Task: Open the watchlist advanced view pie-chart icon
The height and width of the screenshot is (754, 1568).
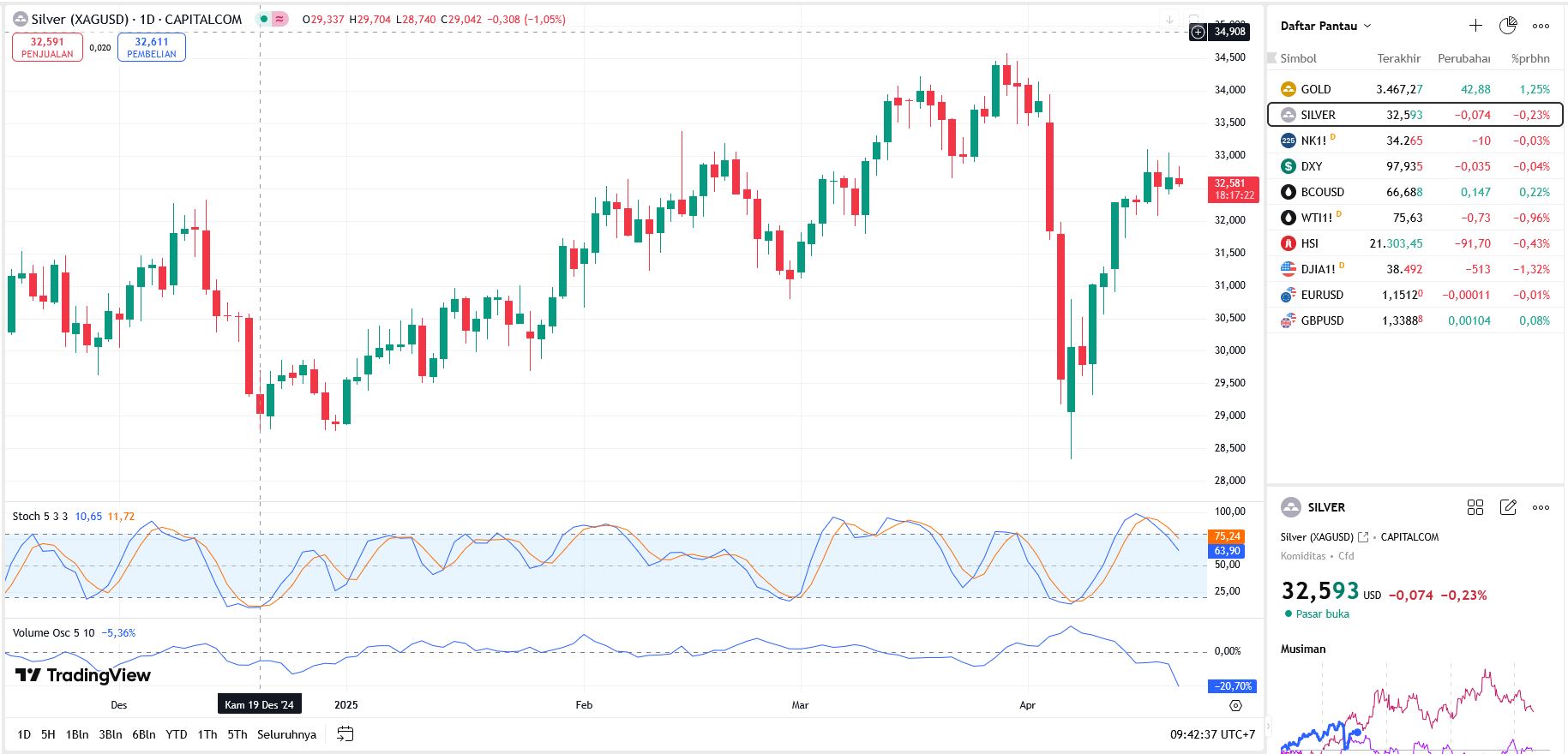Action: 1508,26
